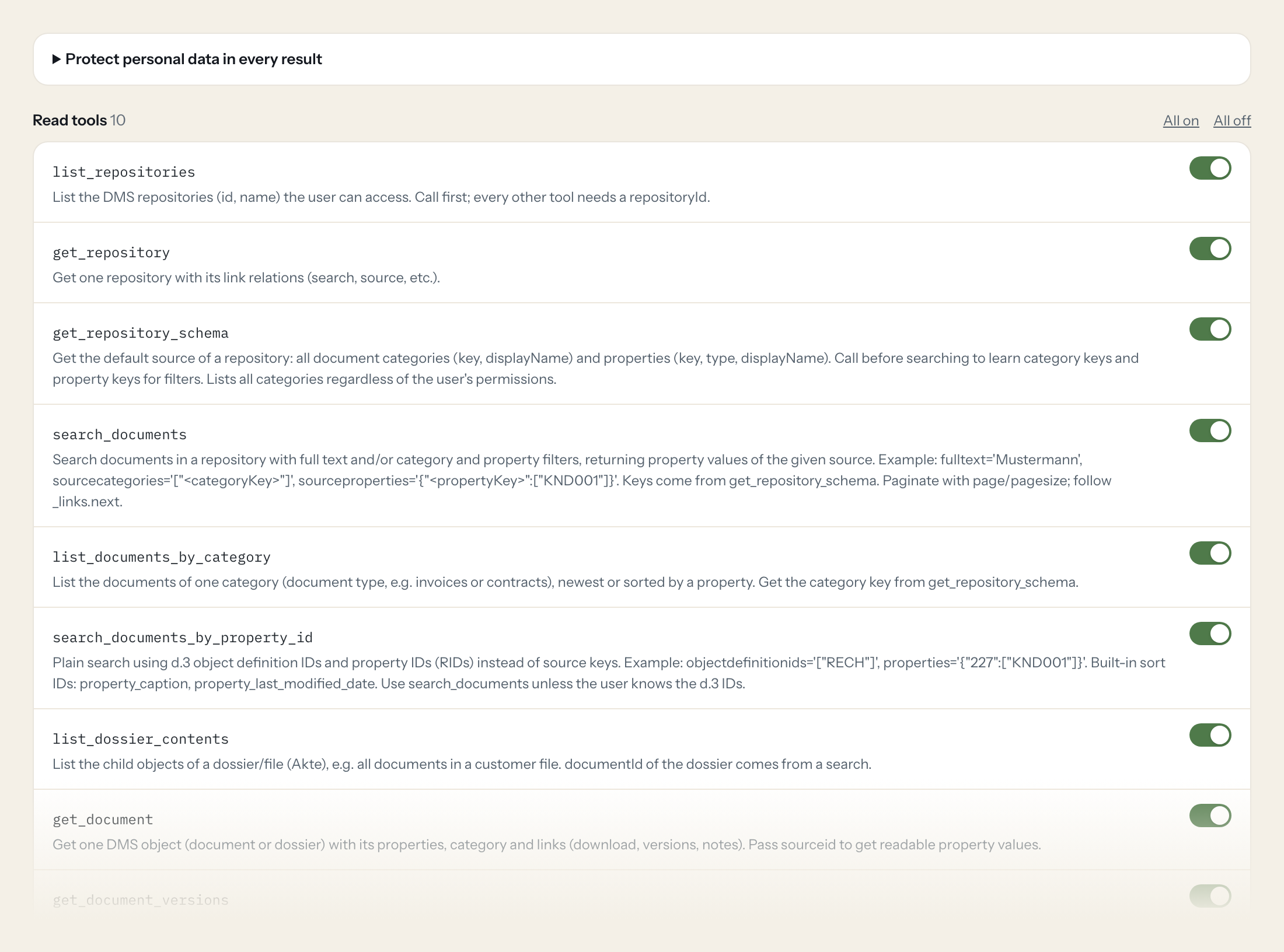
Task: Click the description starting 'Plain search using d.3'
Action: pos(609,673)
